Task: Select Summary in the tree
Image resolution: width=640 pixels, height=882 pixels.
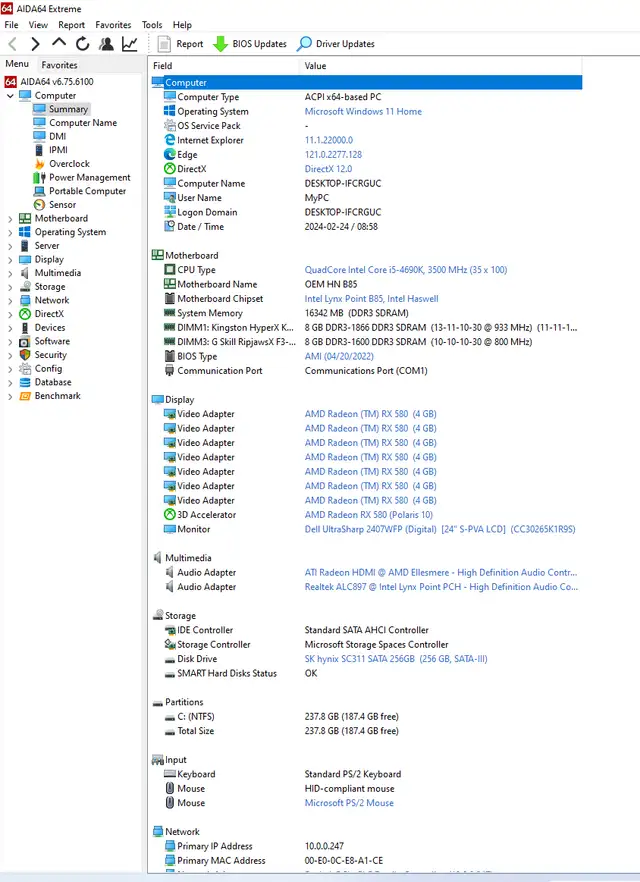Action: tap(68, 109)
